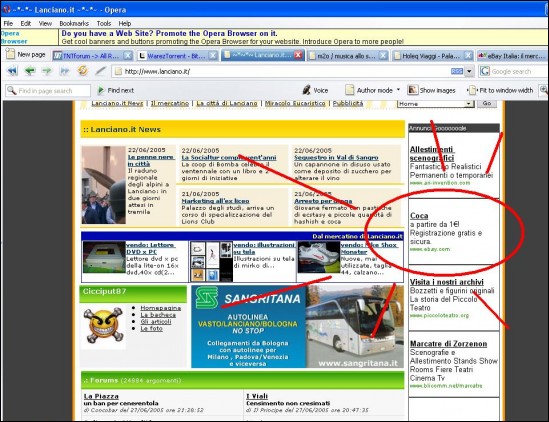Reload the page with the Reload icon

coord(83,71)
